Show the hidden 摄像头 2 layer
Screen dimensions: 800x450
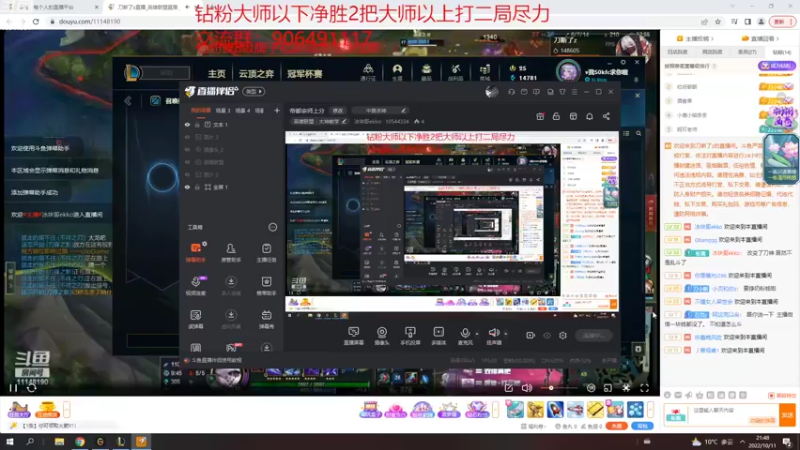coord(187,149)
